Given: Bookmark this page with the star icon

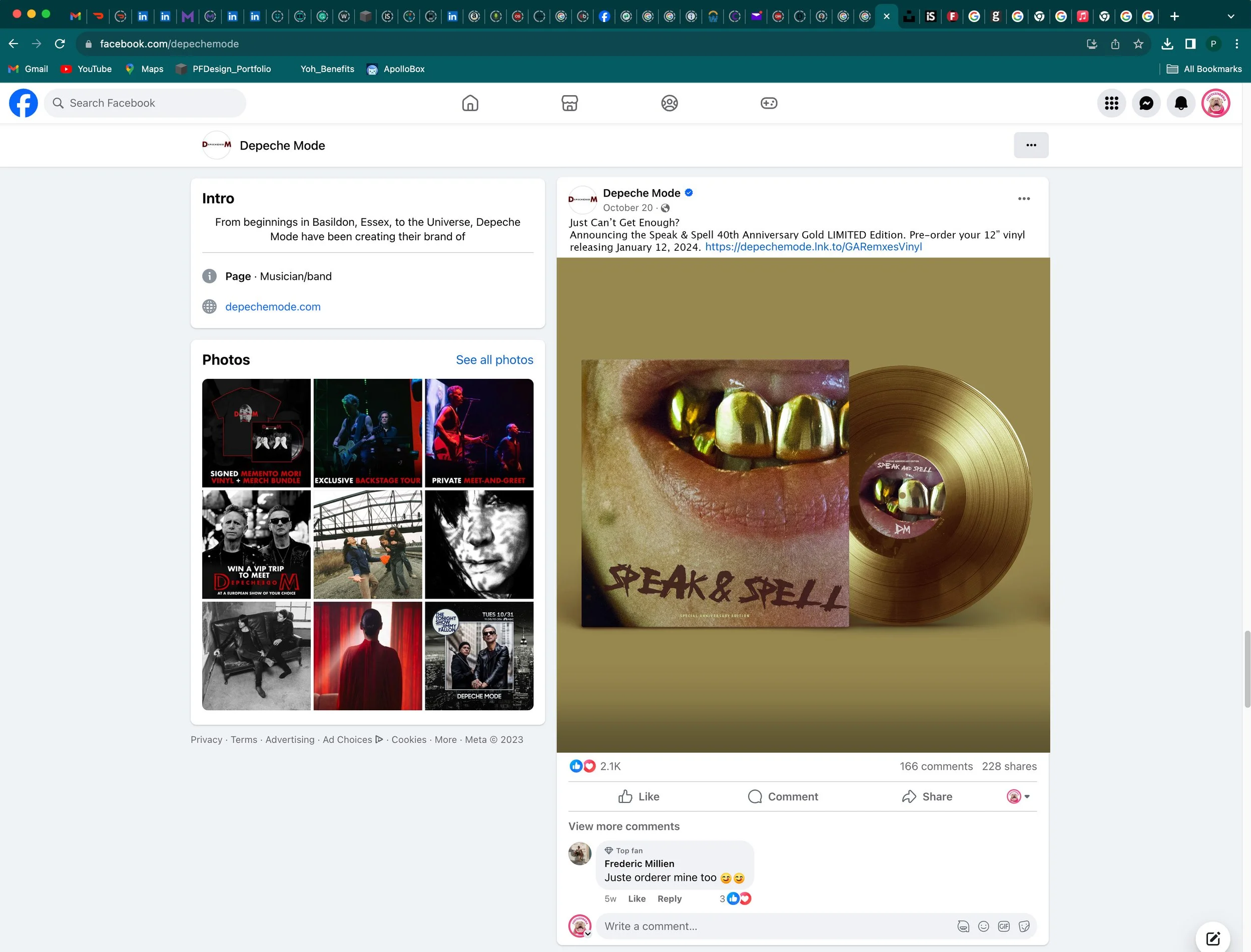Looking at the screenshot, I should tap(1138, 44).
